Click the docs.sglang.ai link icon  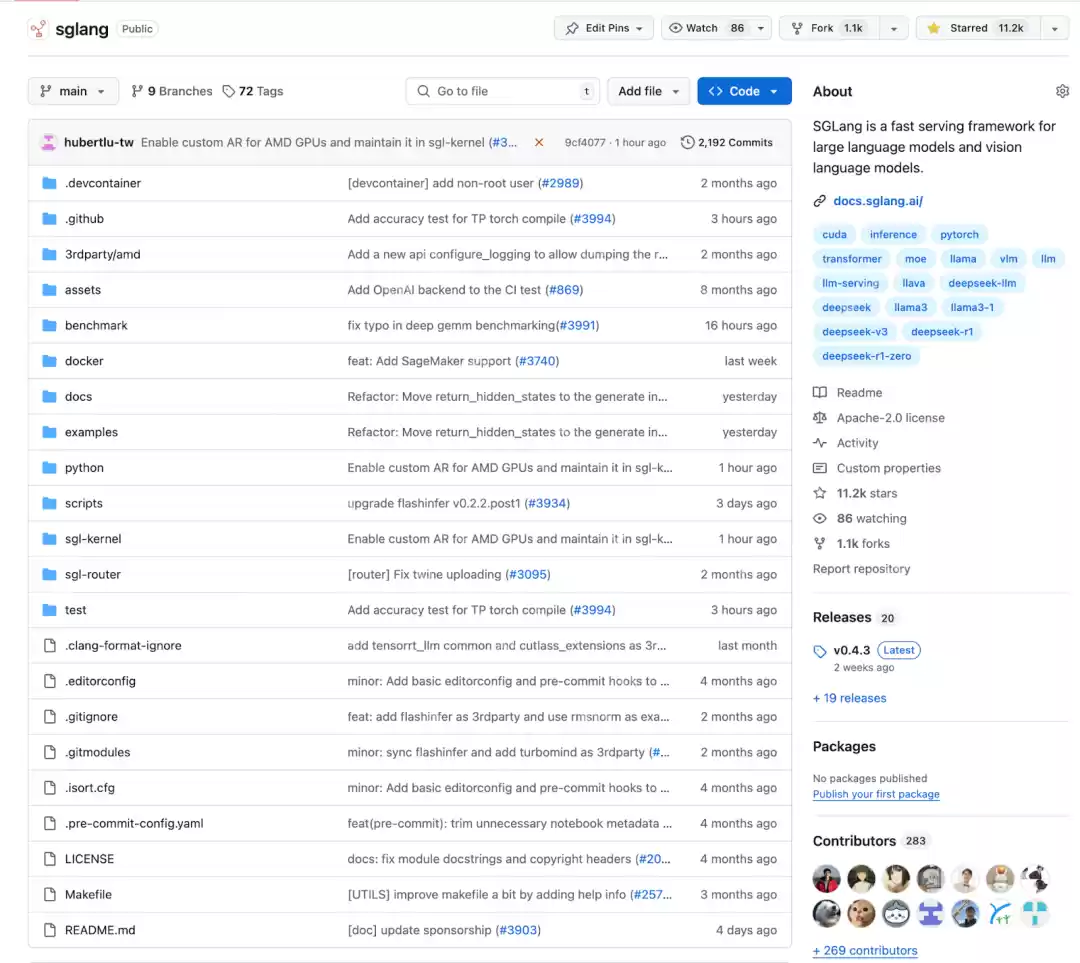click(820, 201)
